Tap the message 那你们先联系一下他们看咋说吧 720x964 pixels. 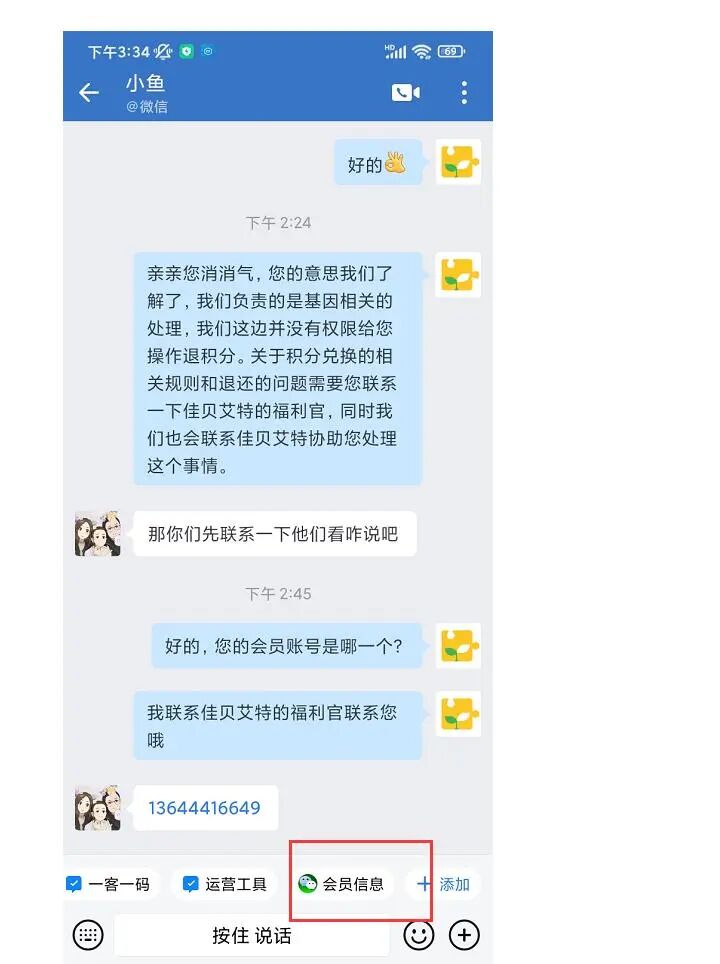275,534
